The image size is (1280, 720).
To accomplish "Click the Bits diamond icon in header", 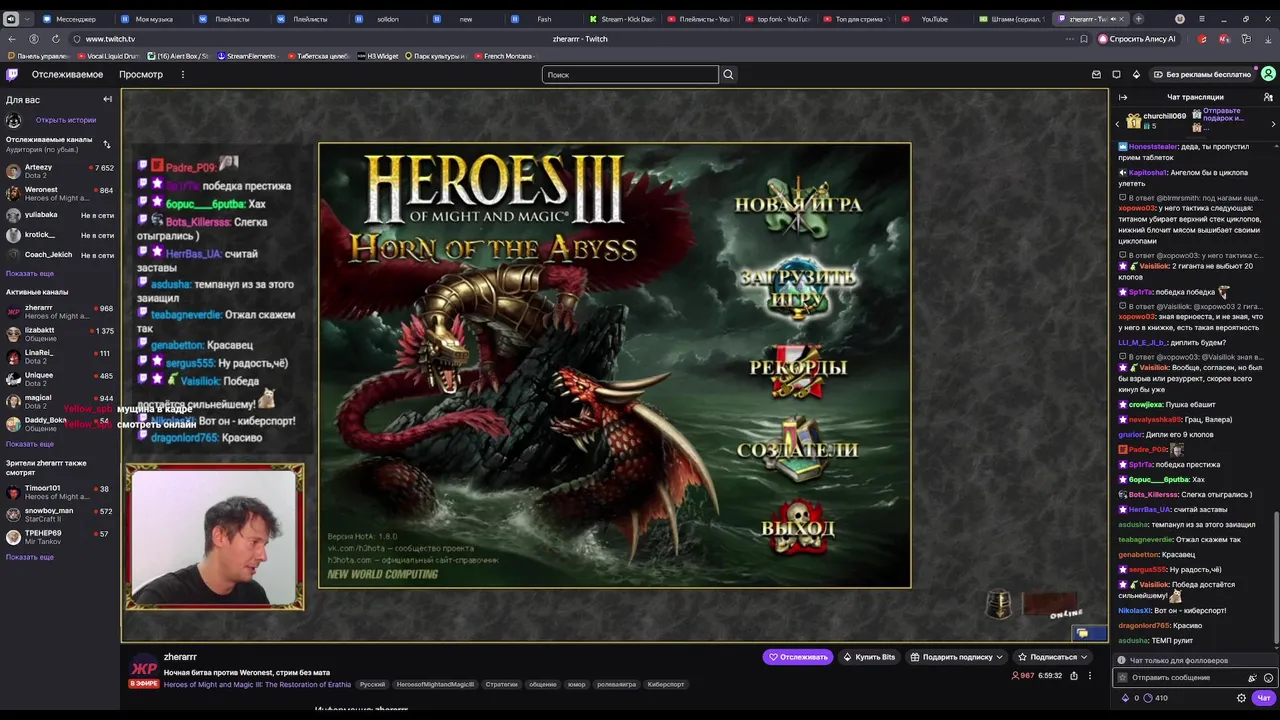I will [1136, 74].
